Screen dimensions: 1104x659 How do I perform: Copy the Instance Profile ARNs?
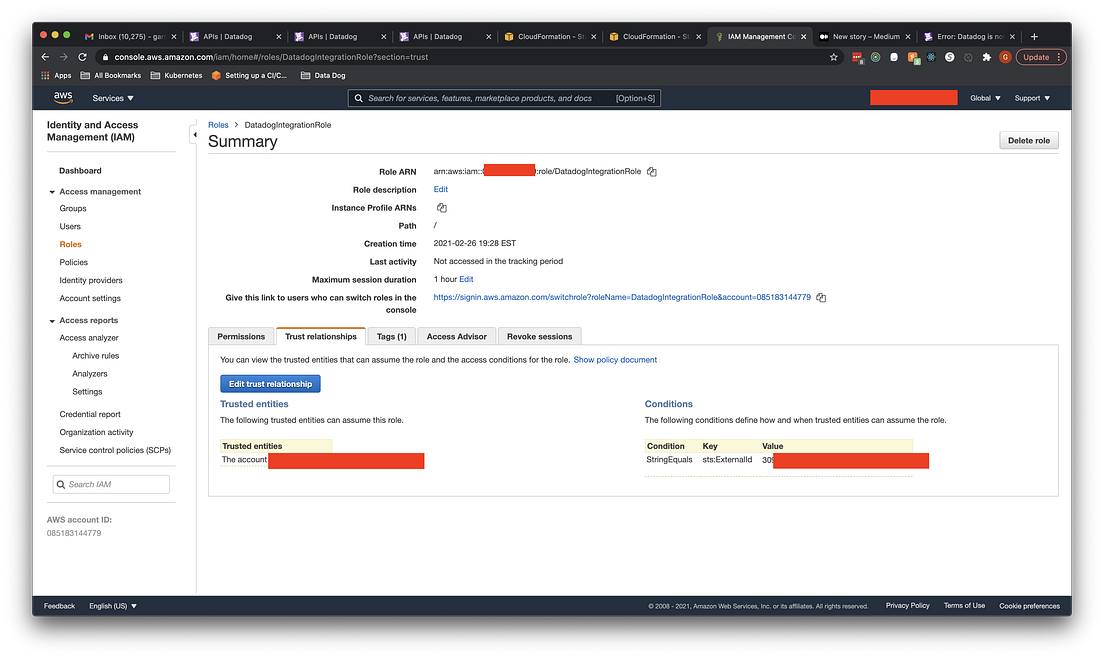click(x=441, y=207)
